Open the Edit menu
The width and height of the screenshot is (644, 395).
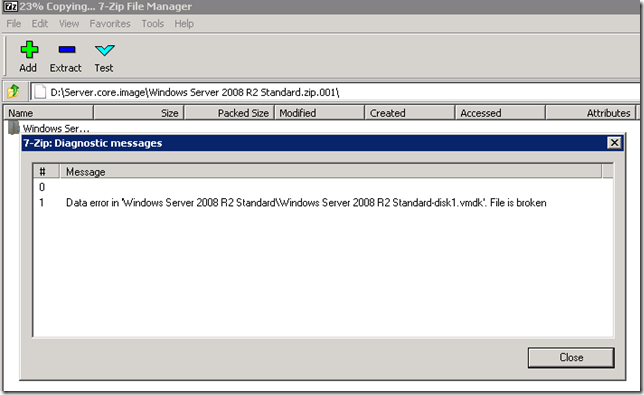click(x=40, y=23)
